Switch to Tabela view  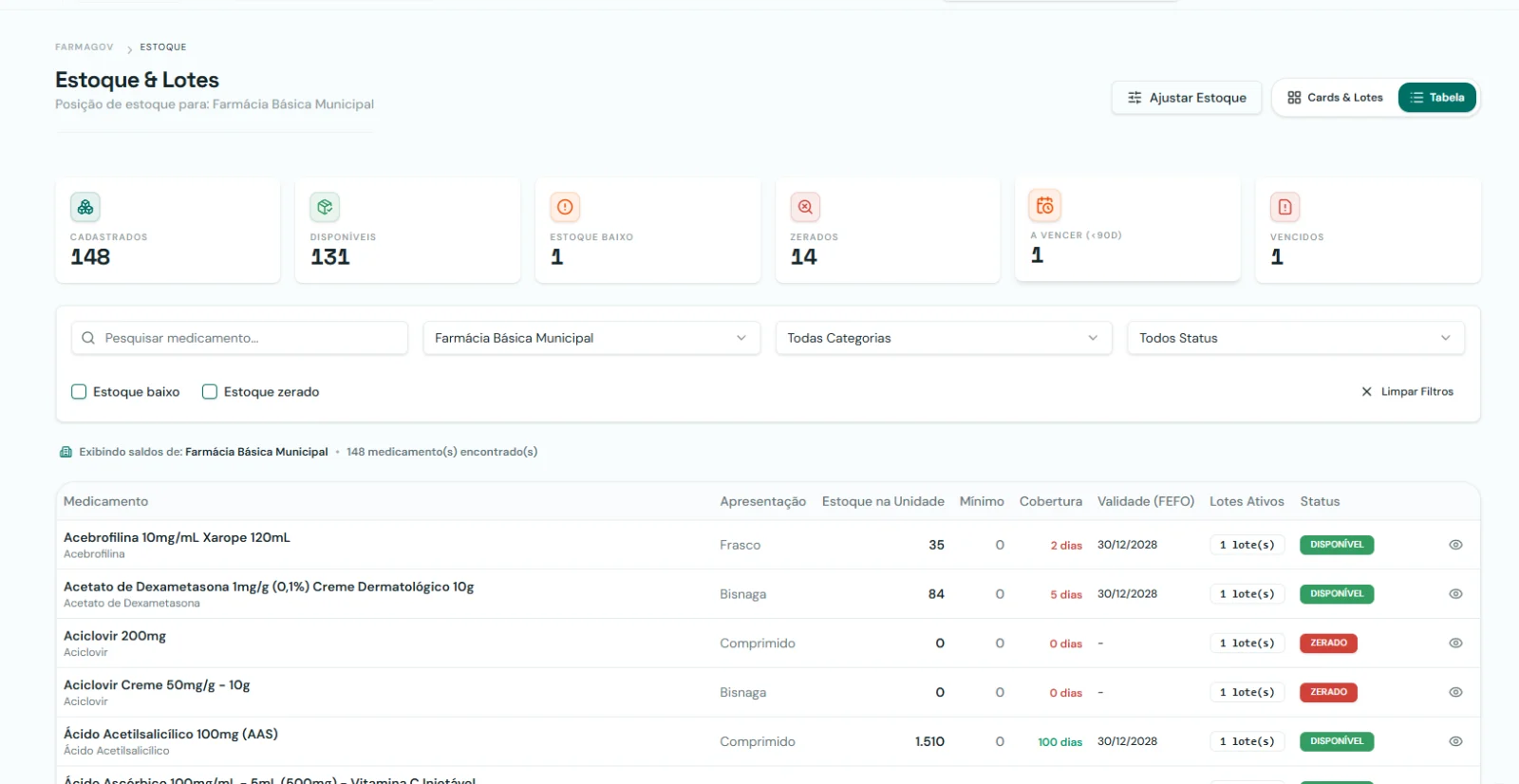pos(1437,98)
